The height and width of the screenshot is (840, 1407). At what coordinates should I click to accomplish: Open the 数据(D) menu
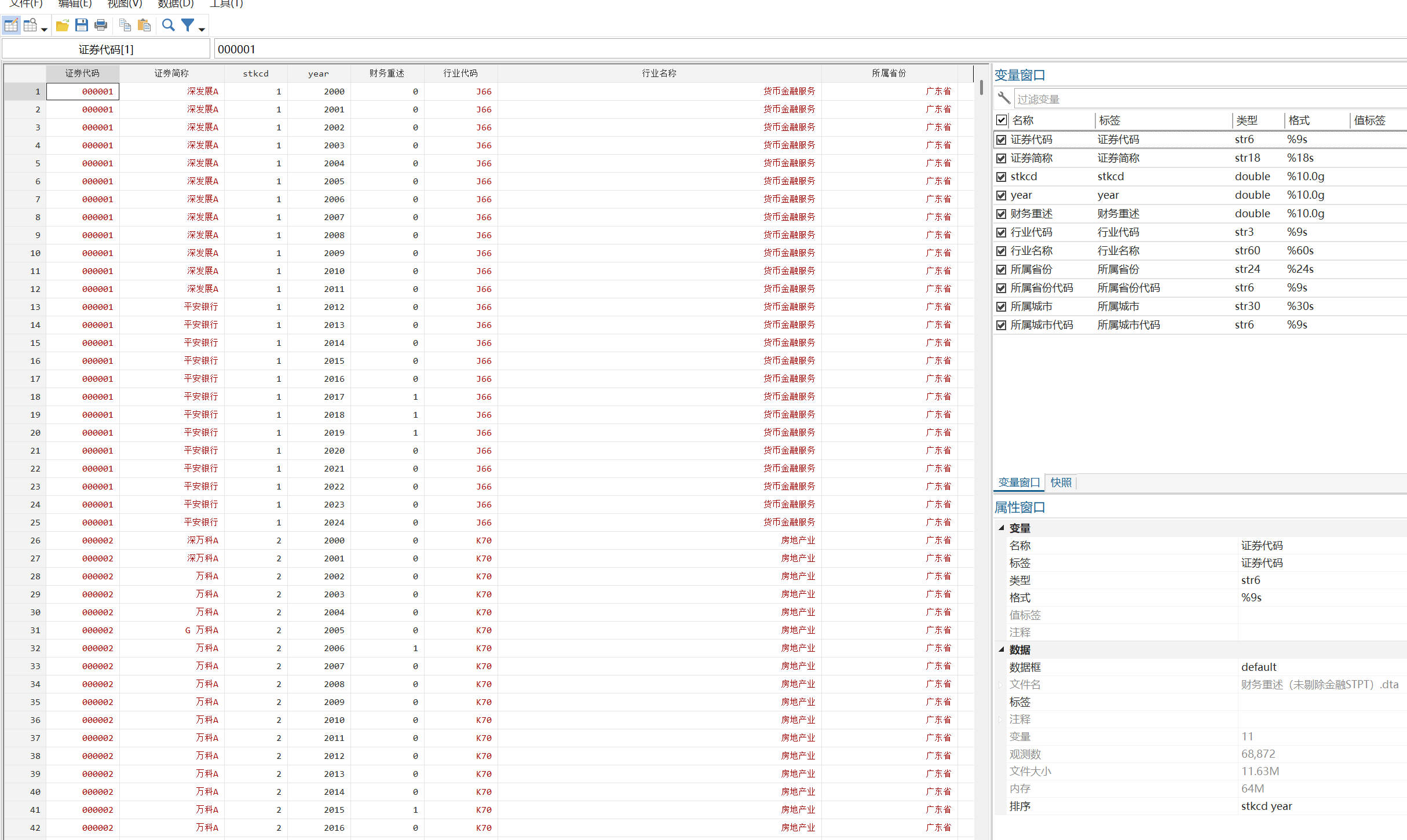click(176, 4)
